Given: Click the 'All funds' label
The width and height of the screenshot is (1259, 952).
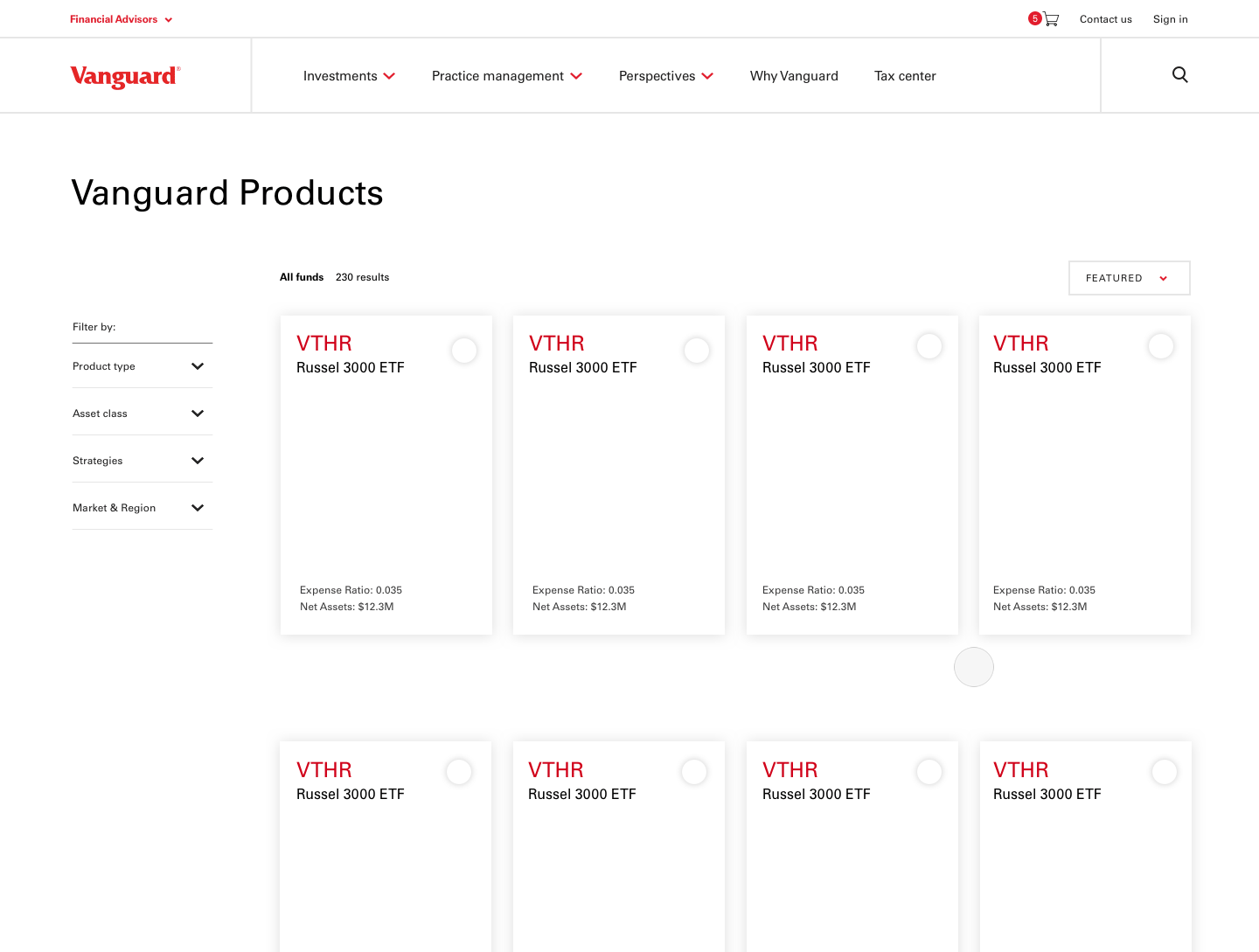Looking at the screenshot, I should 302,277.
